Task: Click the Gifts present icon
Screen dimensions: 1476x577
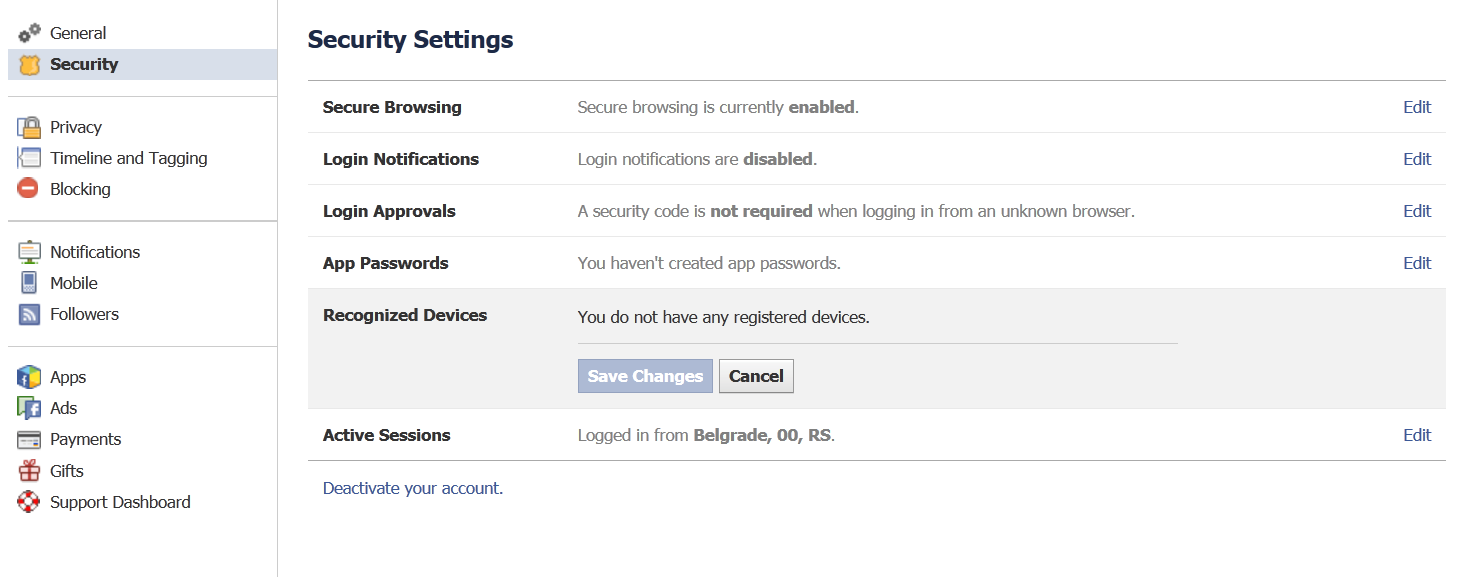Action: point(29,471)
